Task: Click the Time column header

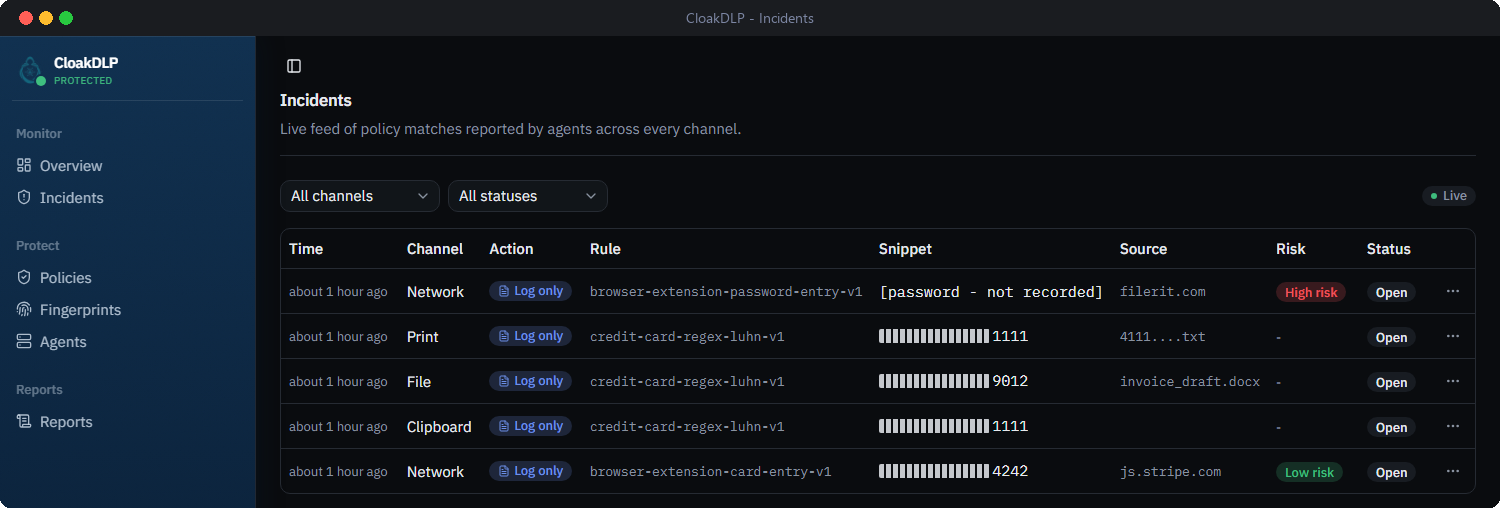Action: (x=306, y=249)
